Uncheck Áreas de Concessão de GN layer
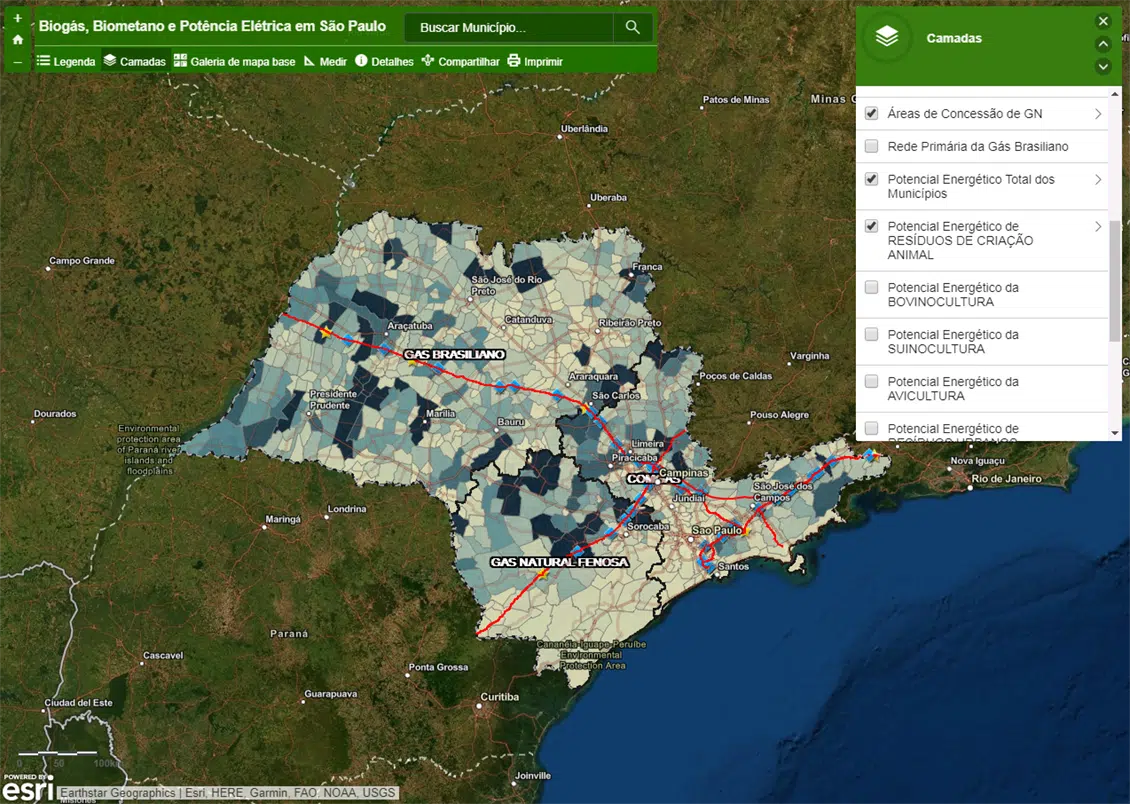Screen dimensions: 1130x804 click(x=871, y=113)
